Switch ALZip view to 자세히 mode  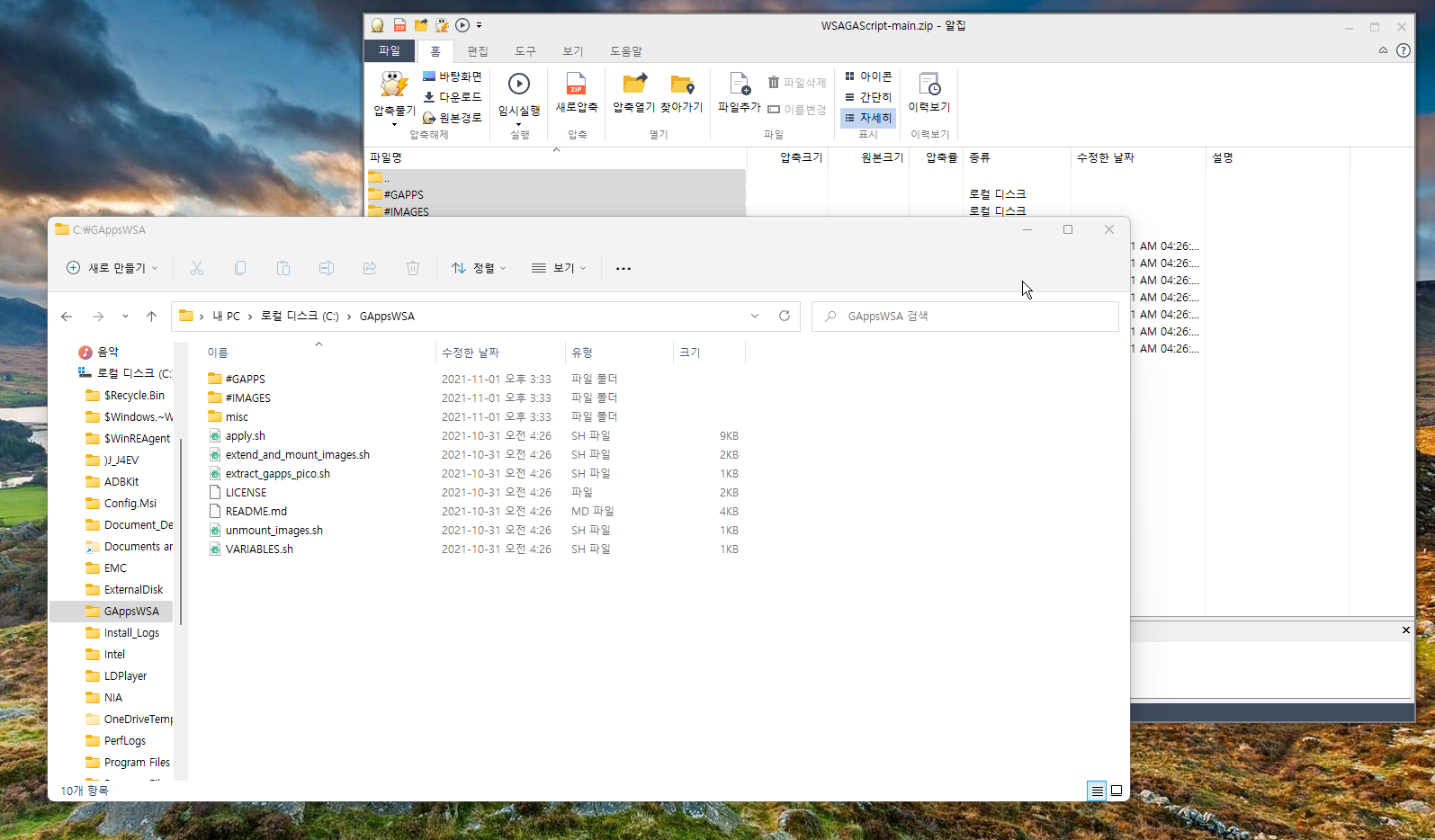pos(868,118)
